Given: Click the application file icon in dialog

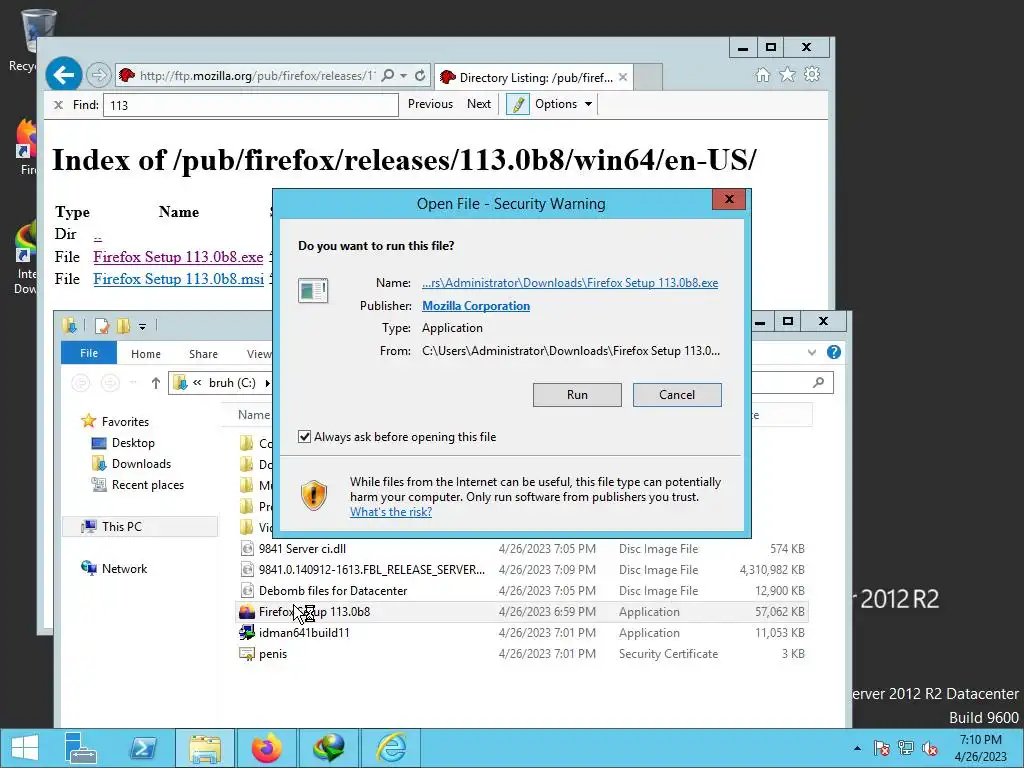Looking at the screenshot, I should 313,290.
